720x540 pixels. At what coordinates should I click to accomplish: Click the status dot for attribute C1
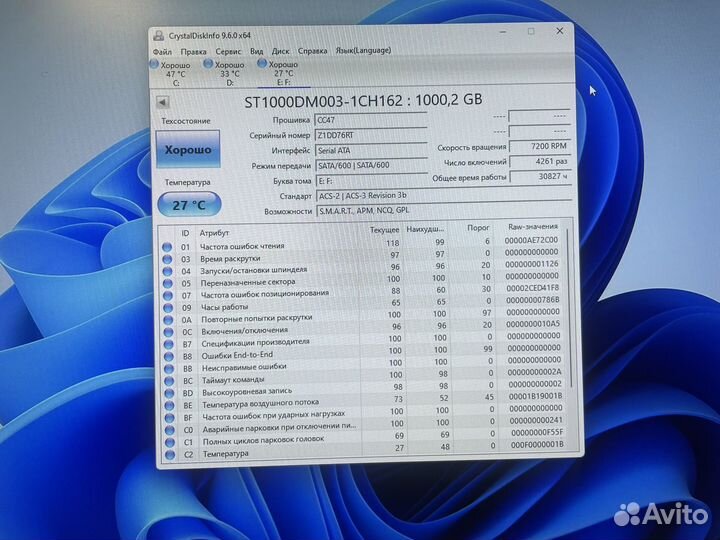170,443
